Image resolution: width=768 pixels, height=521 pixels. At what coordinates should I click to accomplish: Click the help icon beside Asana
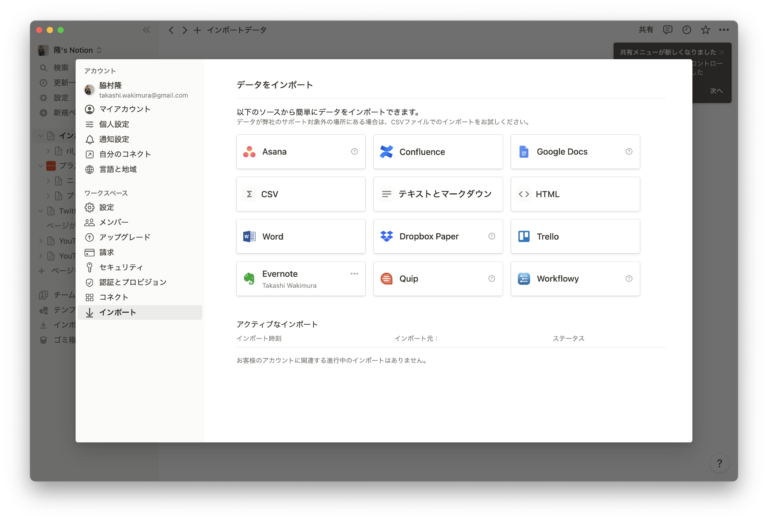[x=354, y=152]
